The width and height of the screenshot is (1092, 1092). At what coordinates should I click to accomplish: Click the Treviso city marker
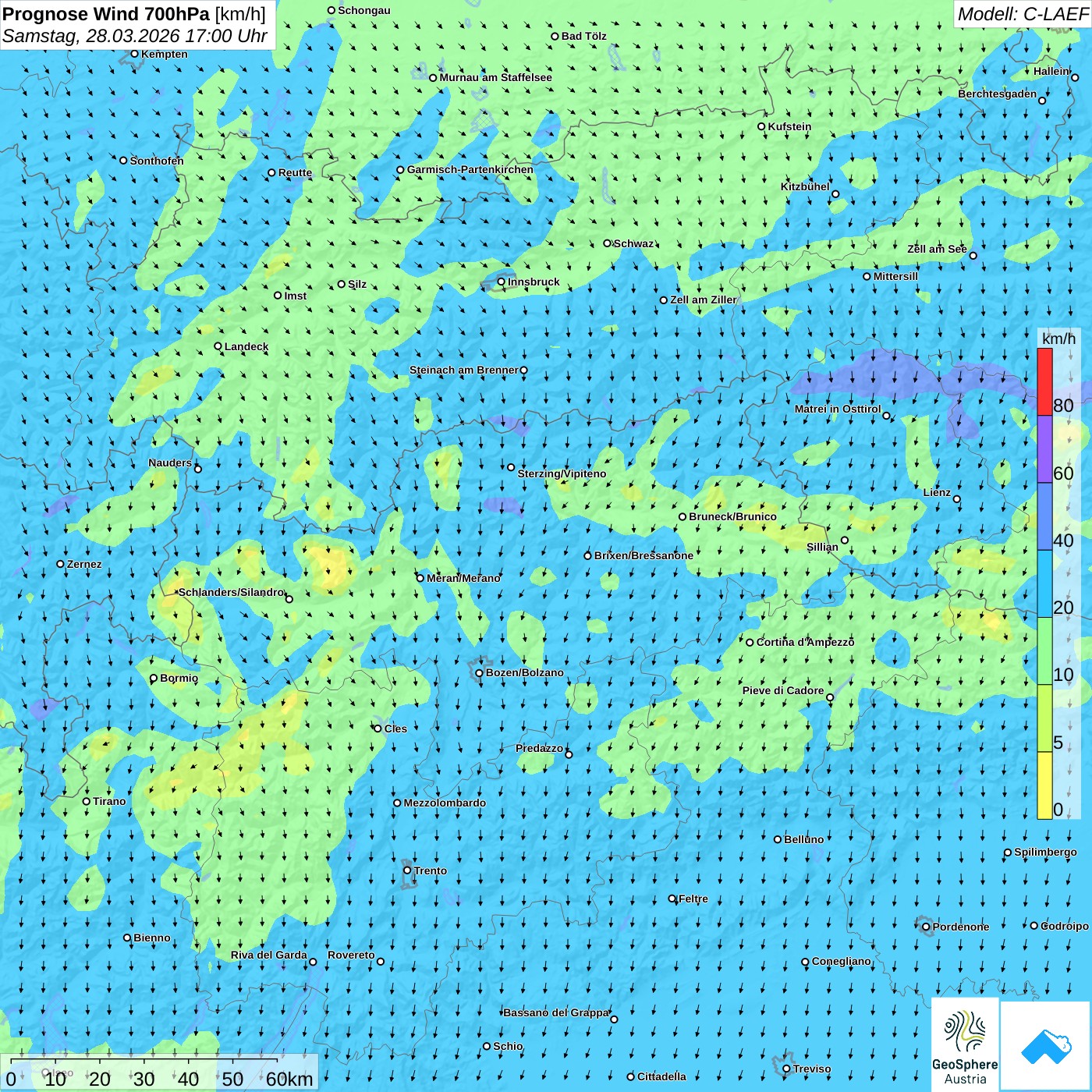tap(787, 1069)
